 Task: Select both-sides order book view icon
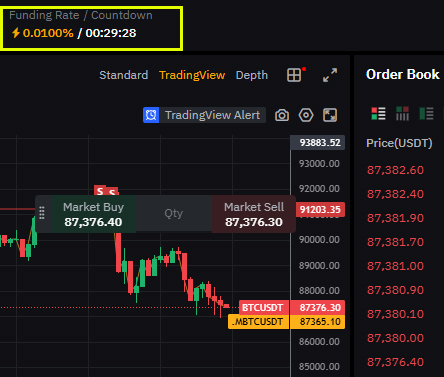(x=378, y=114)
